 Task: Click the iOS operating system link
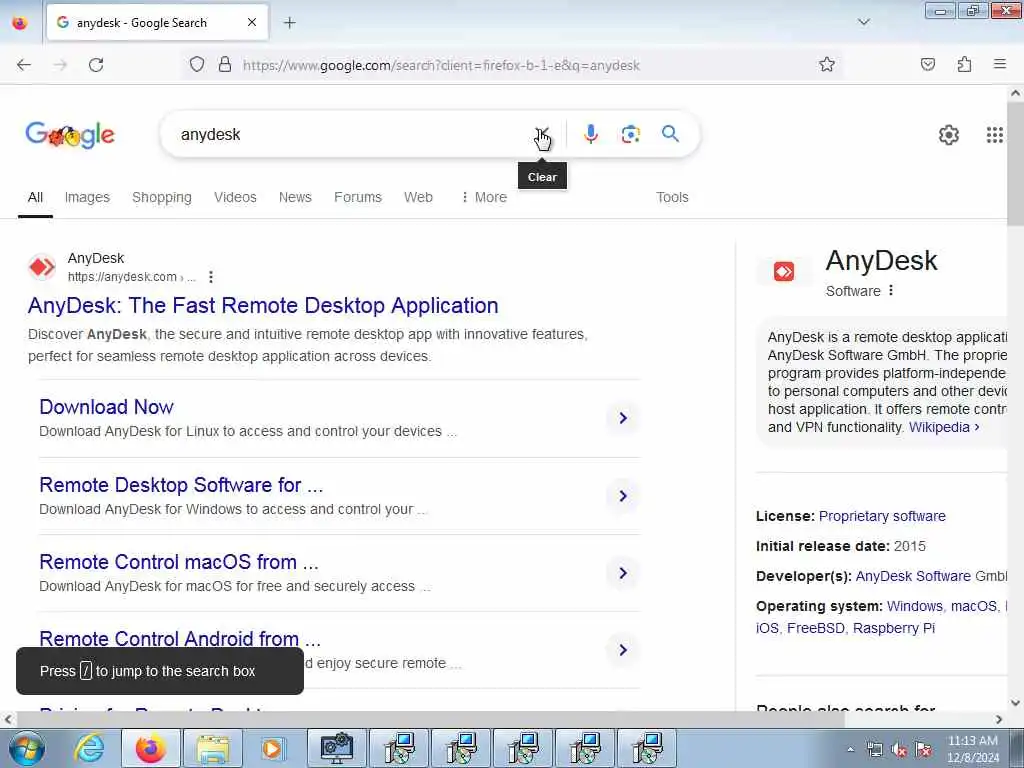767,628
